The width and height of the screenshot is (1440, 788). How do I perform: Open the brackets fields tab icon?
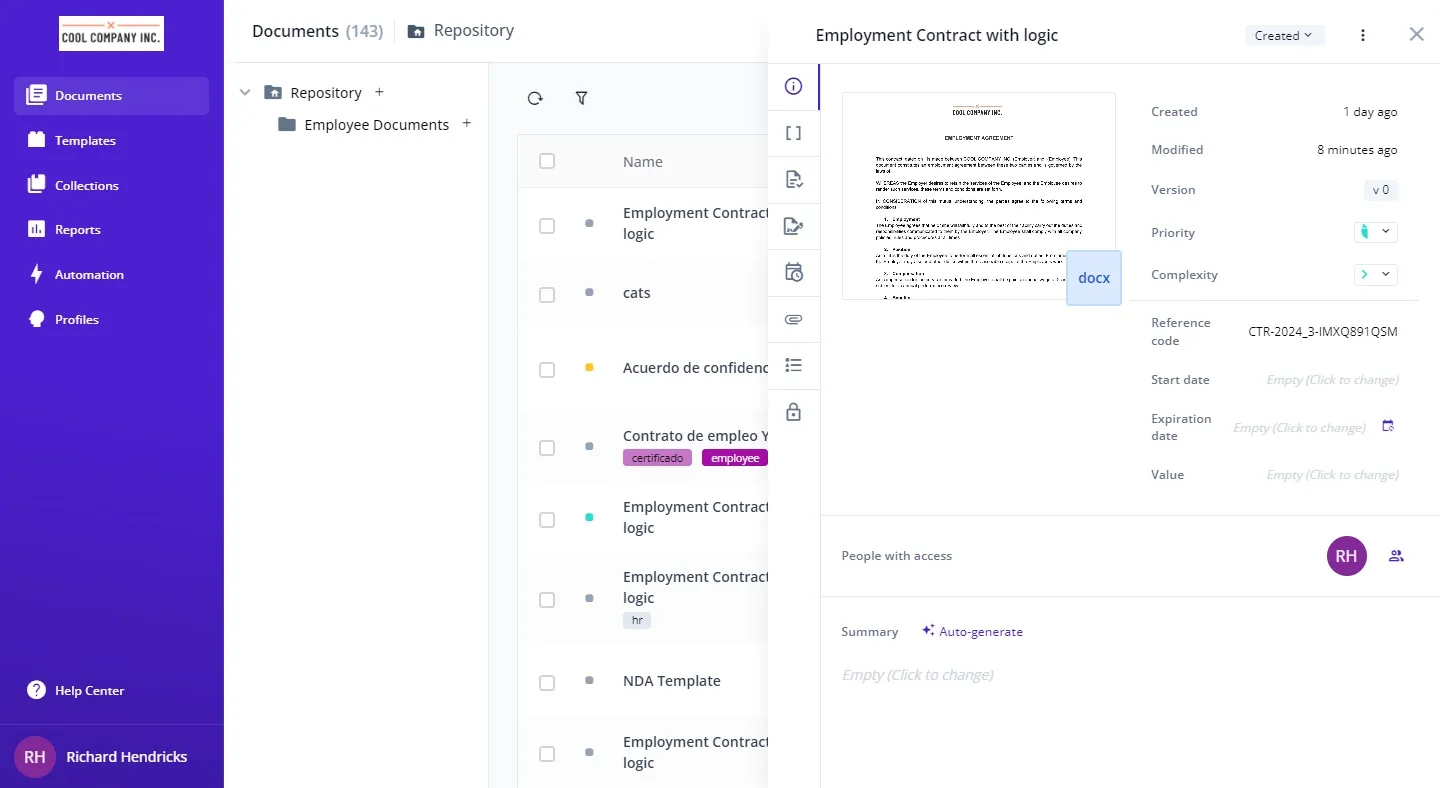pos(794,133)
